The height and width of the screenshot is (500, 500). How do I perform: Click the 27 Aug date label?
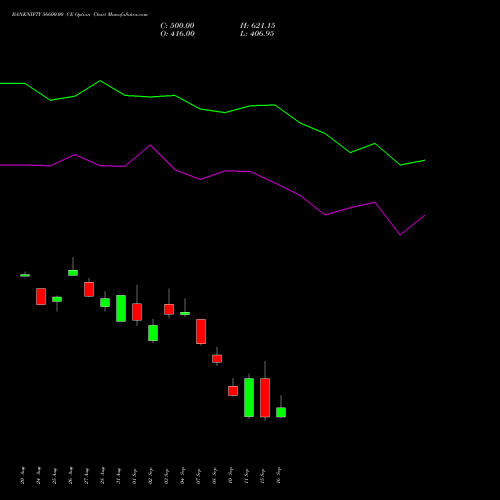[87, 475]
